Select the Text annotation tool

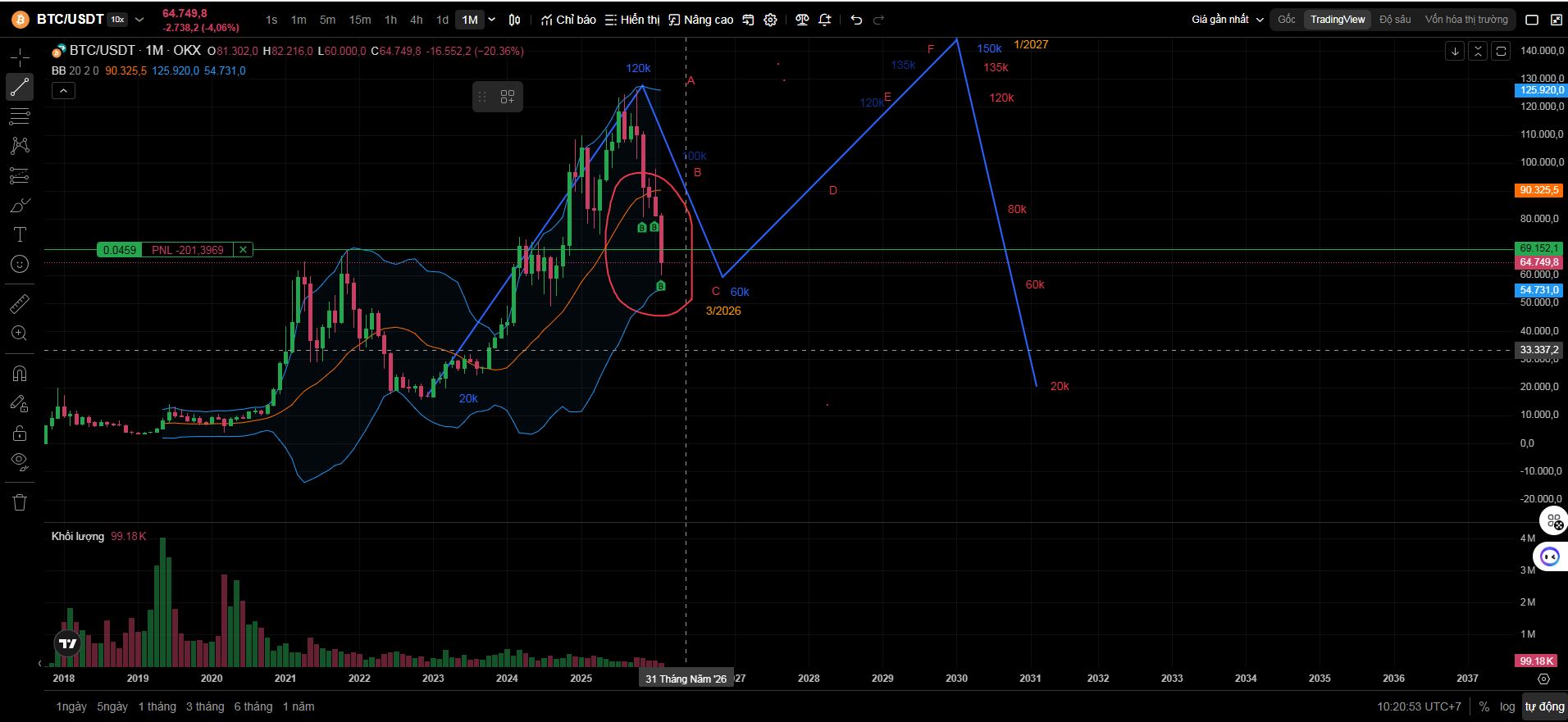tap(20, 234)
